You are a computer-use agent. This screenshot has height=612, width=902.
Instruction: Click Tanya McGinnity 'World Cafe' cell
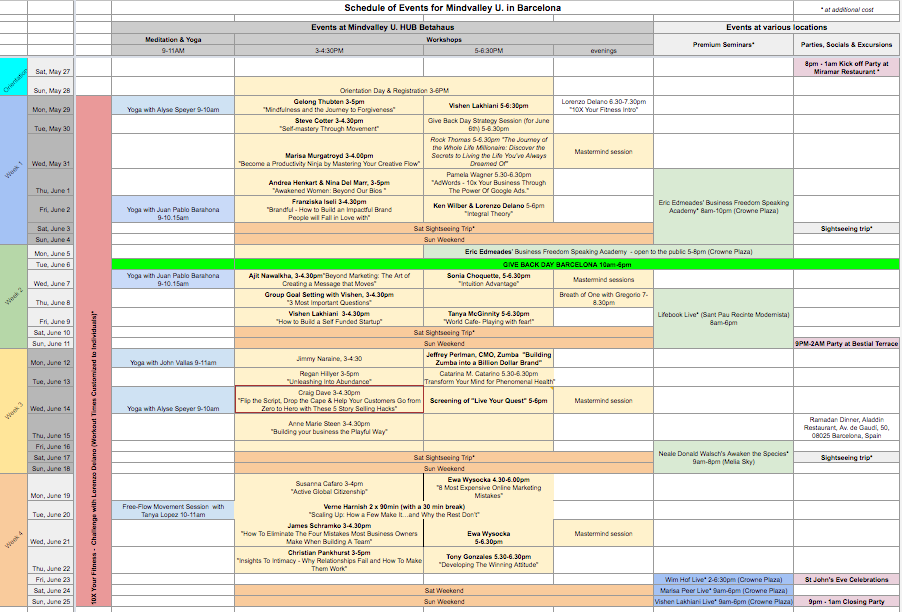(488, 318)
